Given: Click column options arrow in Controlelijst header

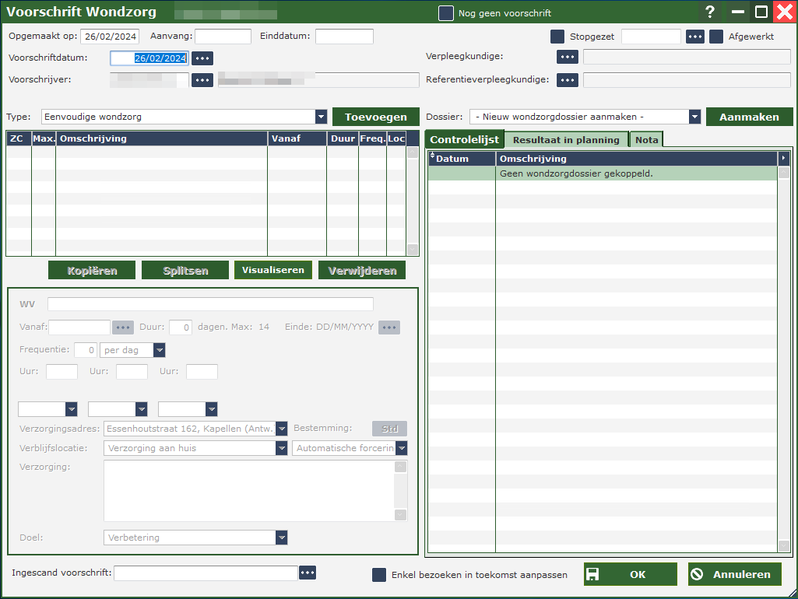Looking at the screenshot, I should click(784, 158).
